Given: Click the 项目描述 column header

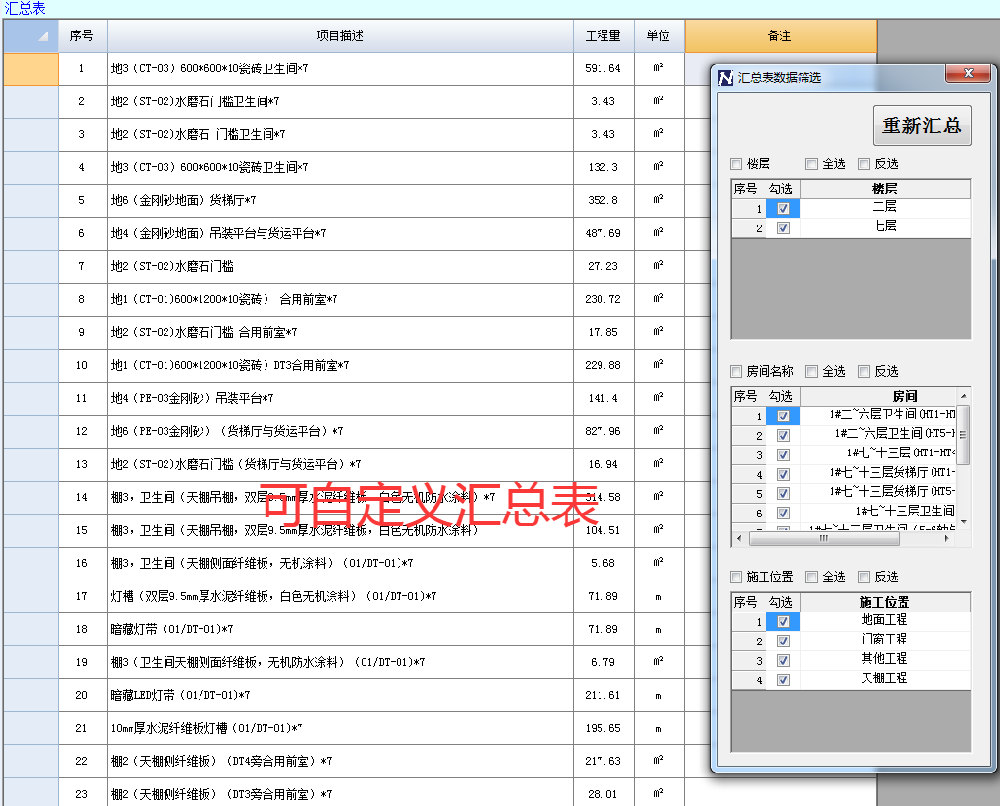Looking at the screenshot, I should pos(340,36).
